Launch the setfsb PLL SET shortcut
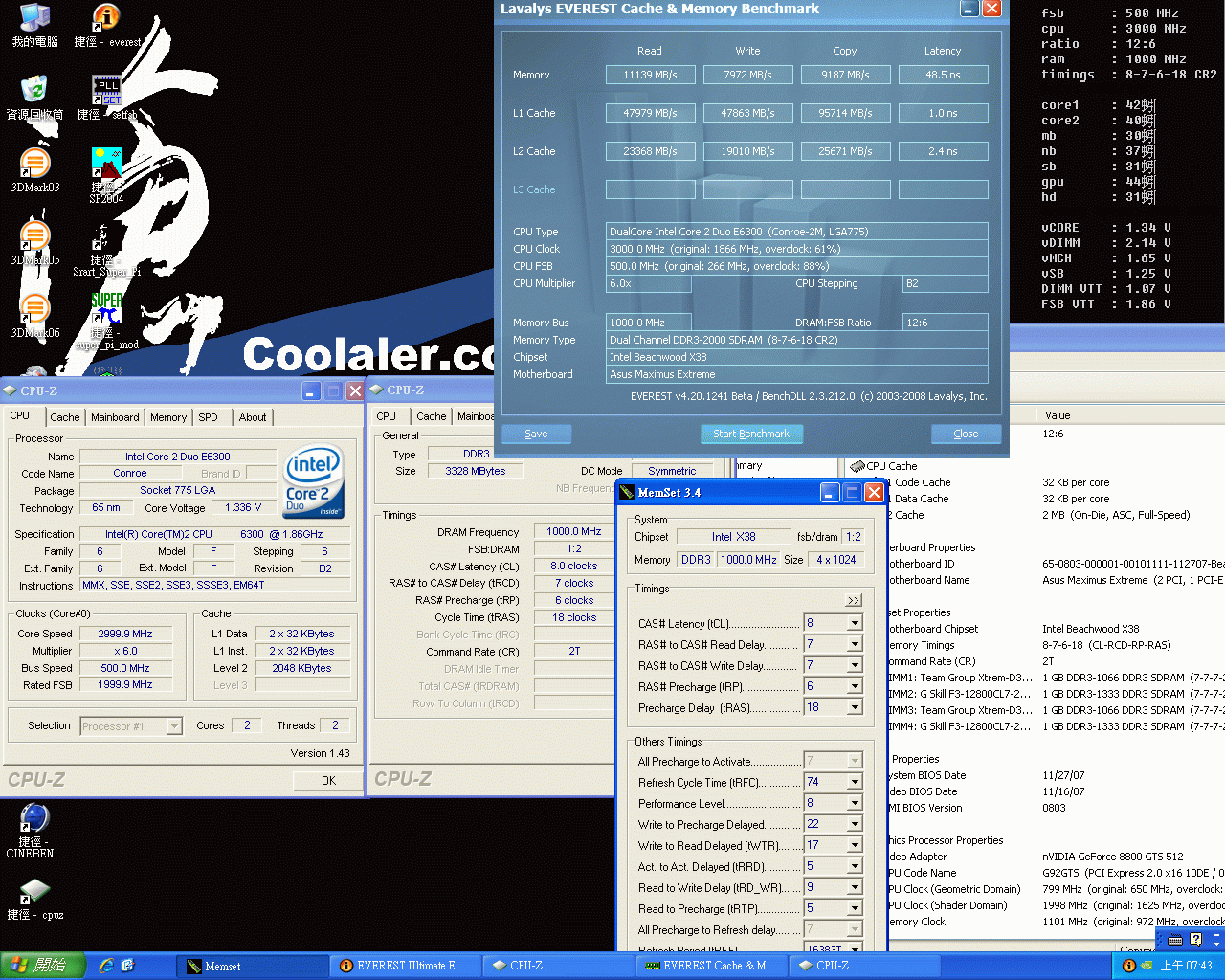This screenshot has width=1225, height=980. coord(106,98)
